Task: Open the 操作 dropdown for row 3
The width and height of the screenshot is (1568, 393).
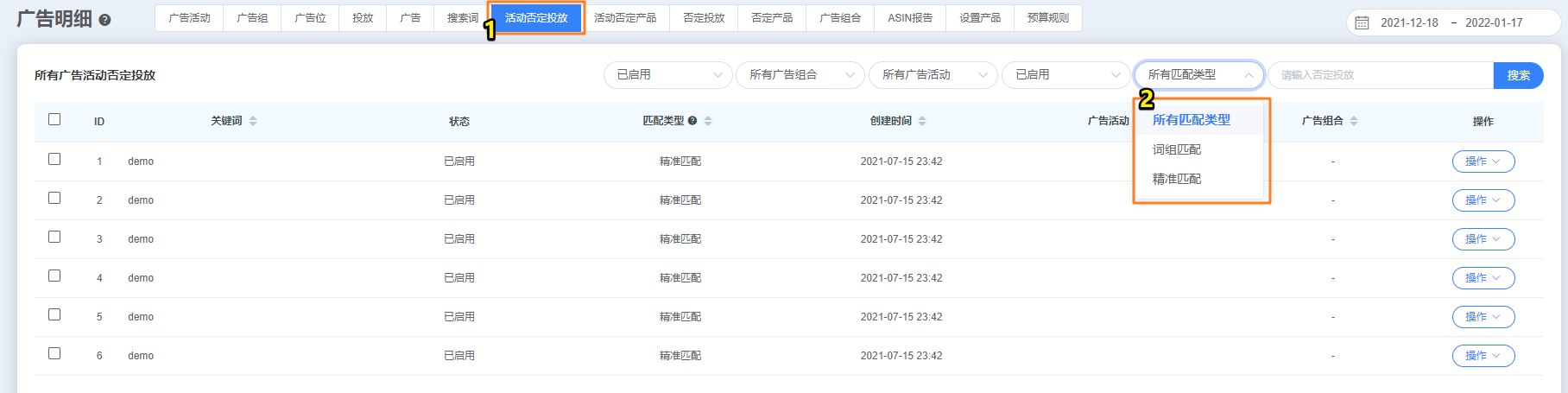Action: coord(1483,239)
